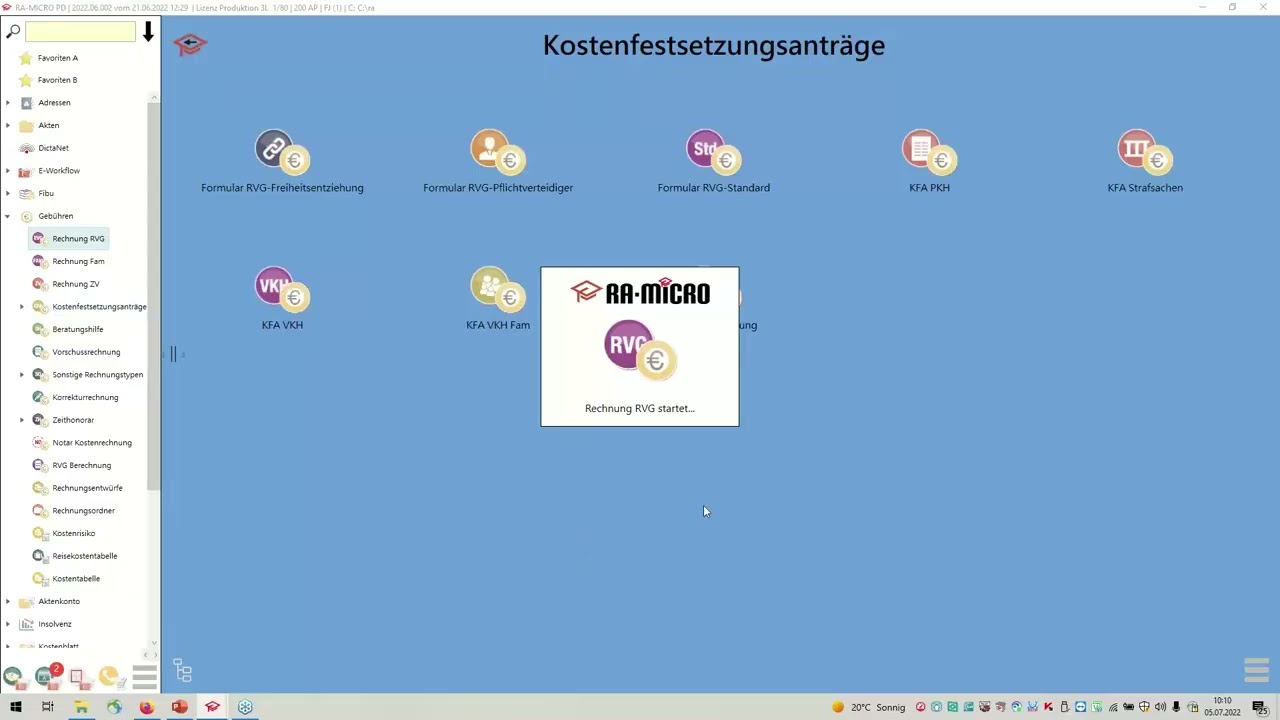Click the red back arrow icon beside the heading

(190, 45)
